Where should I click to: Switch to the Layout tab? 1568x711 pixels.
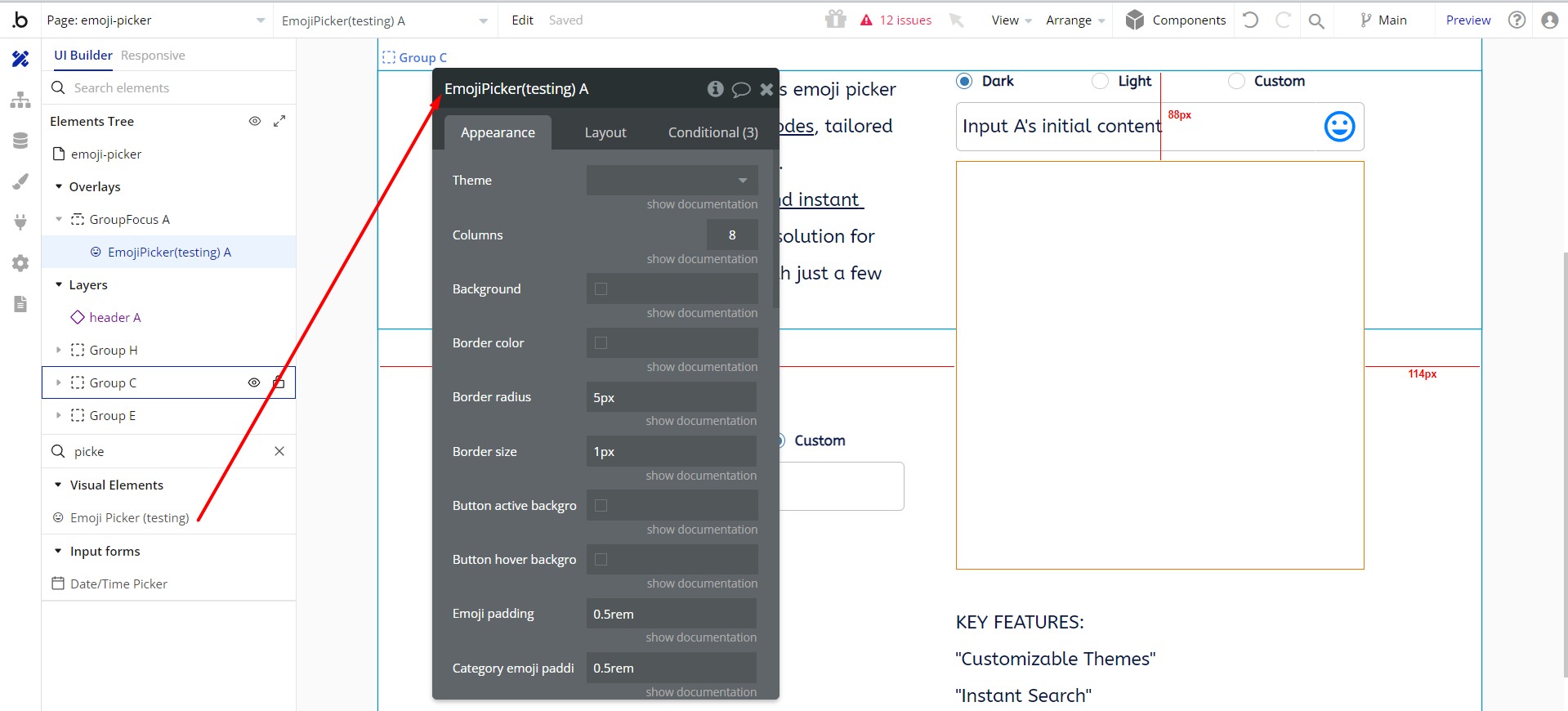(605, 132)
